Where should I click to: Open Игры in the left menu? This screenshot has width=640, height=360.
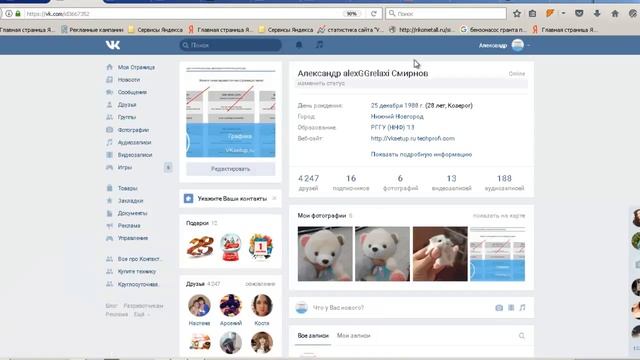coord(124,167)
